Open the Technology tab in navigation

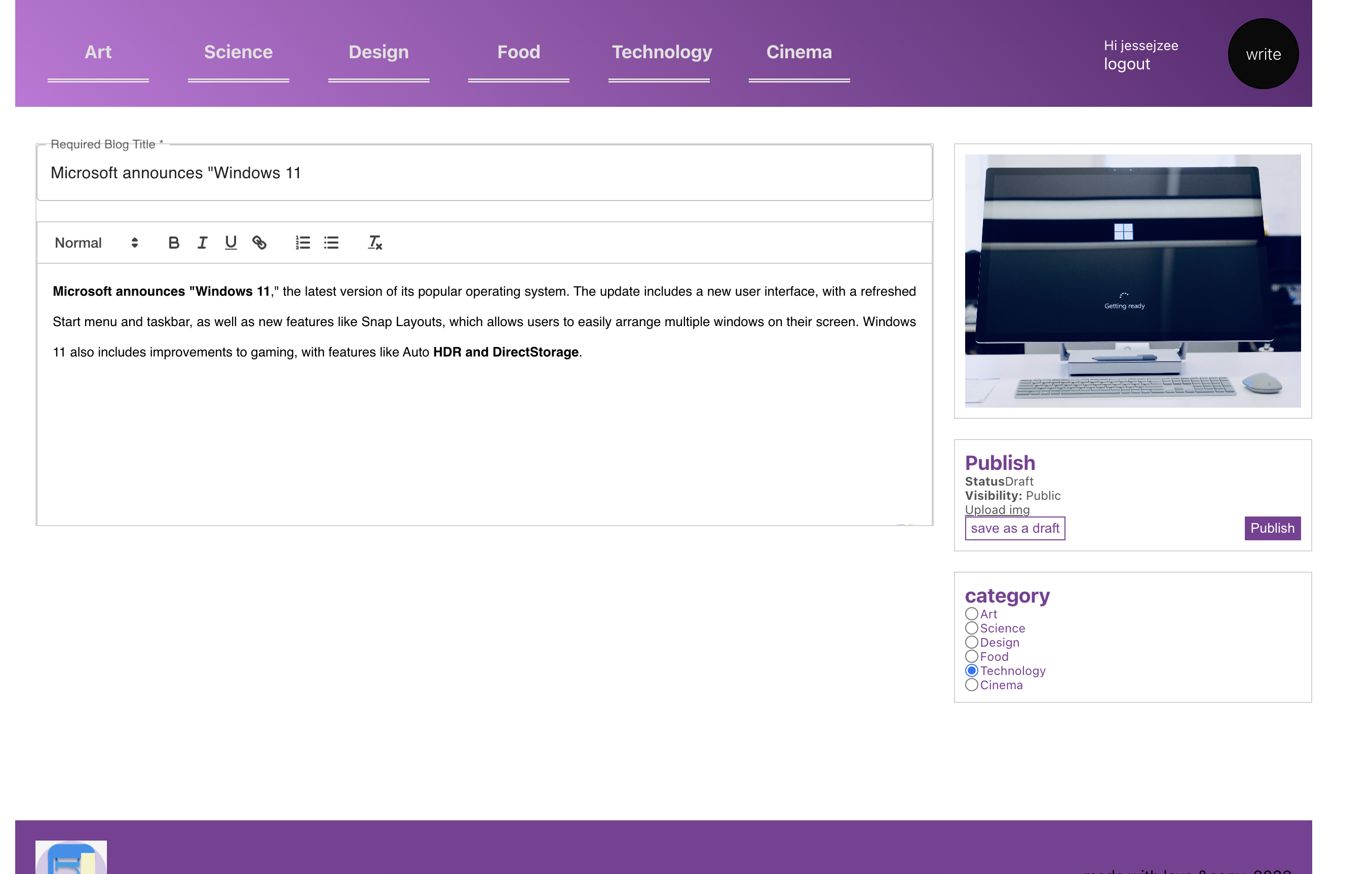(x=662, y=52)
